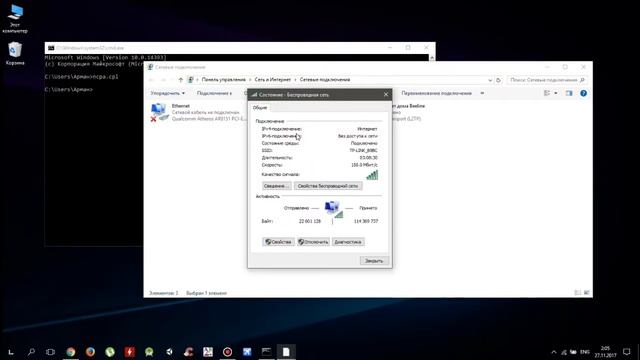Click Подключение к toolbar command
The height and width of the screenshot is (360, 640).
click(x=214, y=93)
